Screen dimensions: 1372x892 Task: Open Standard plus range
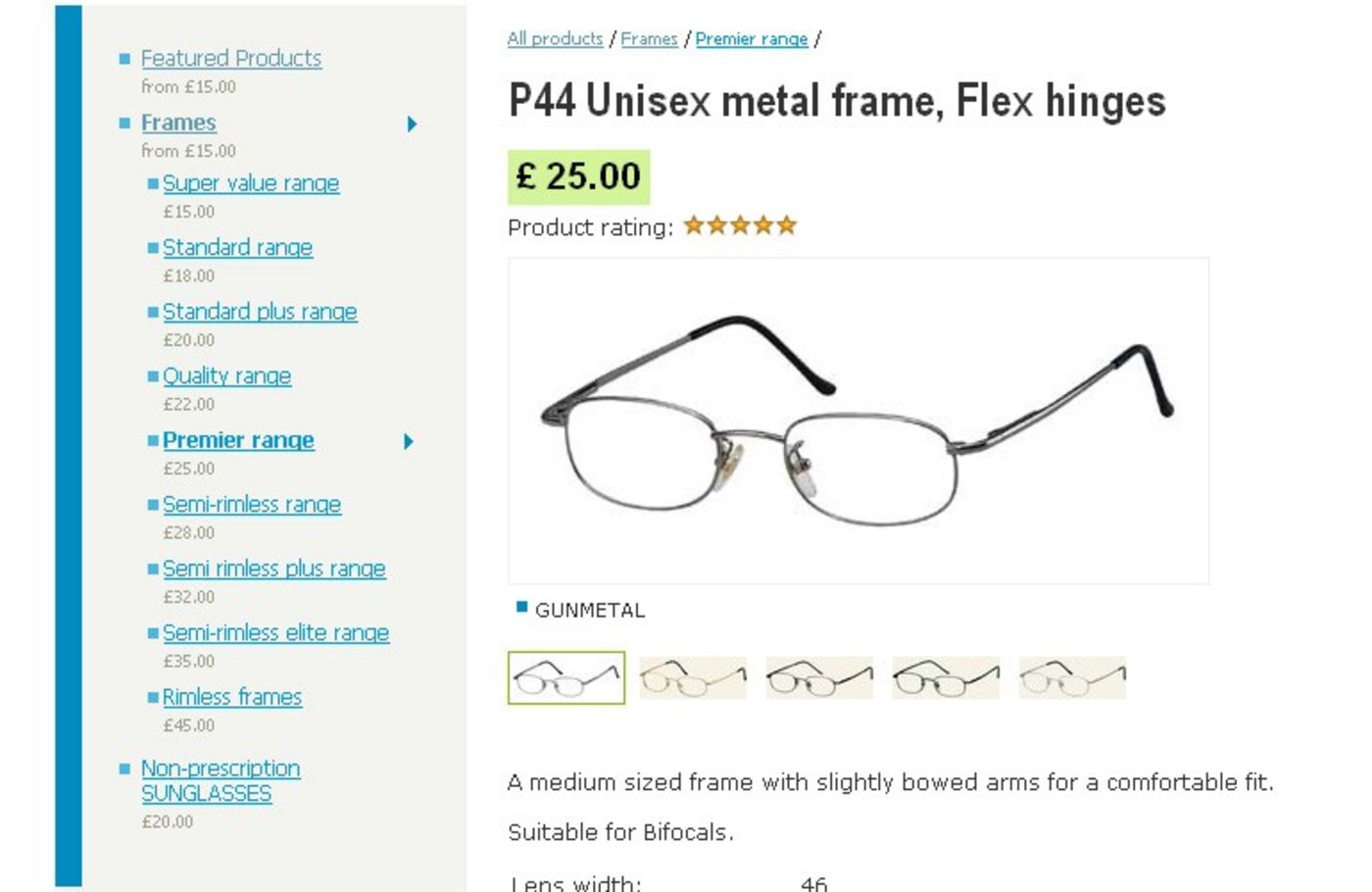tap(260, 313)
